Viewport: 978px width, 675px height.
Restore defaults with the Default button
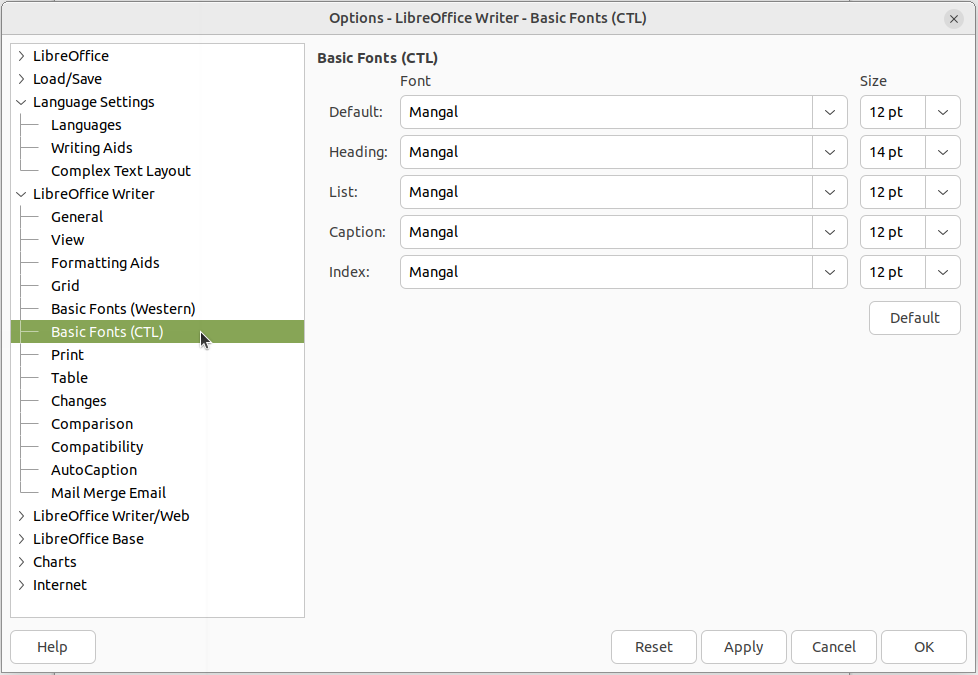[x=914, y=318]
